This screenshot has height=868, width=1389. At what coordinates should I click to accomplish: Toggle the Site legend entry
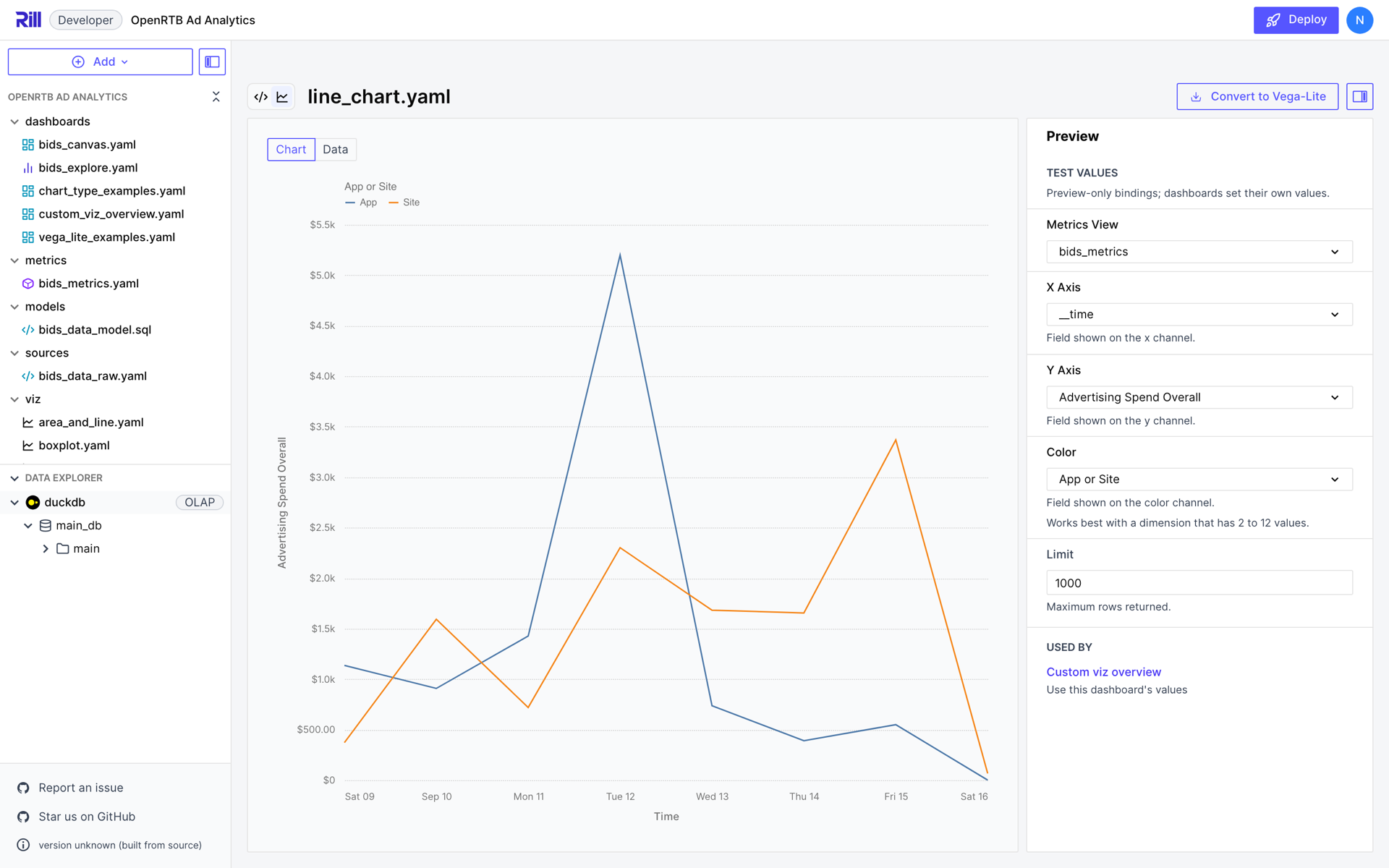pyautogui.click(x=404, y=203)
